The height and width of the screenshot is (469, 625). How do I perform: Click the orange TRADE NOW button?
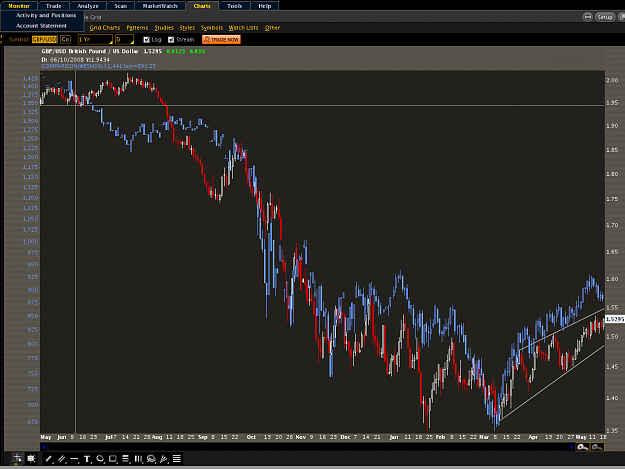[221, 39]
